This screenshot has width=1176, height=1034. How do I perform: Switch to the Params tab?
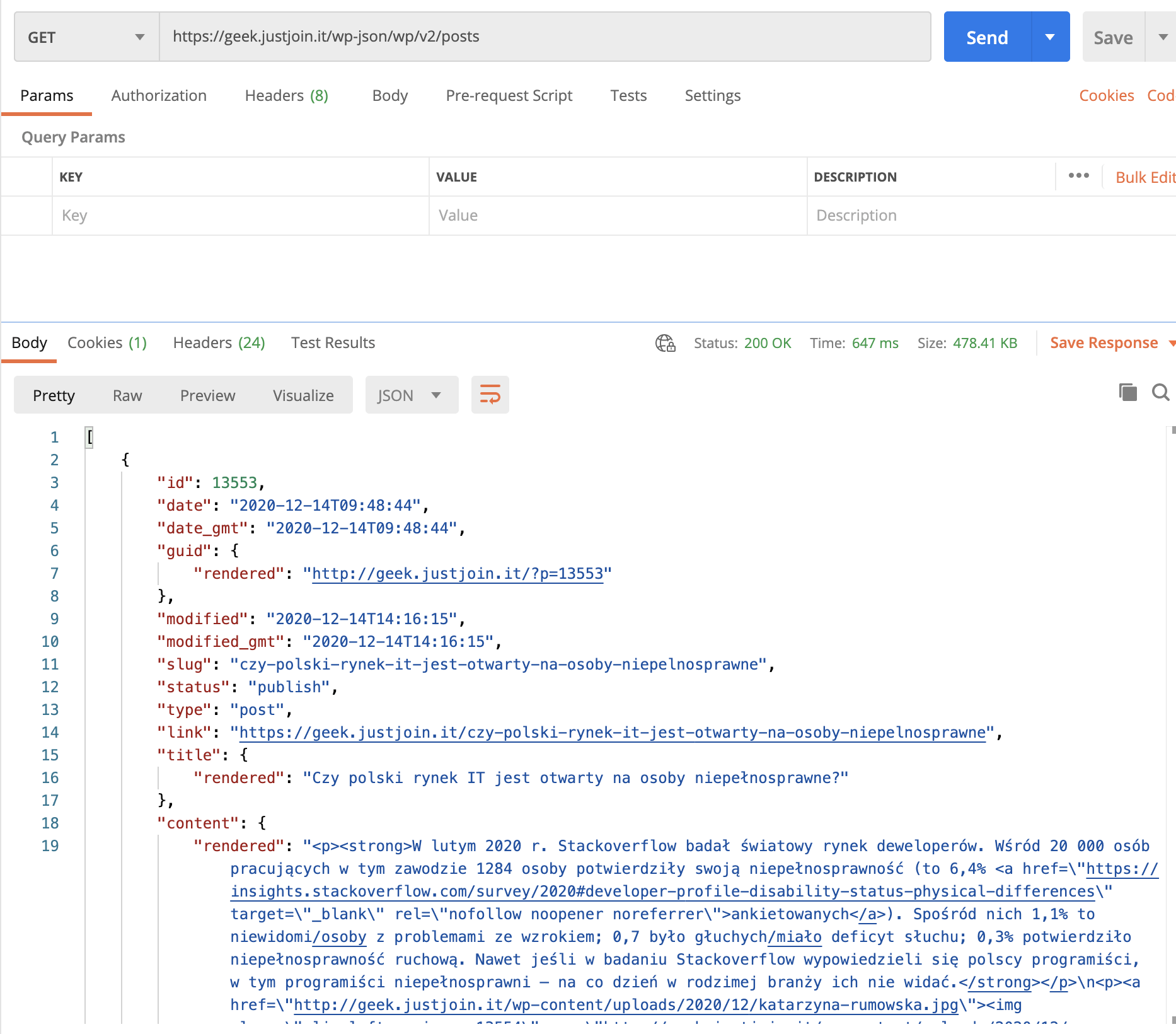tap(47, 96)
